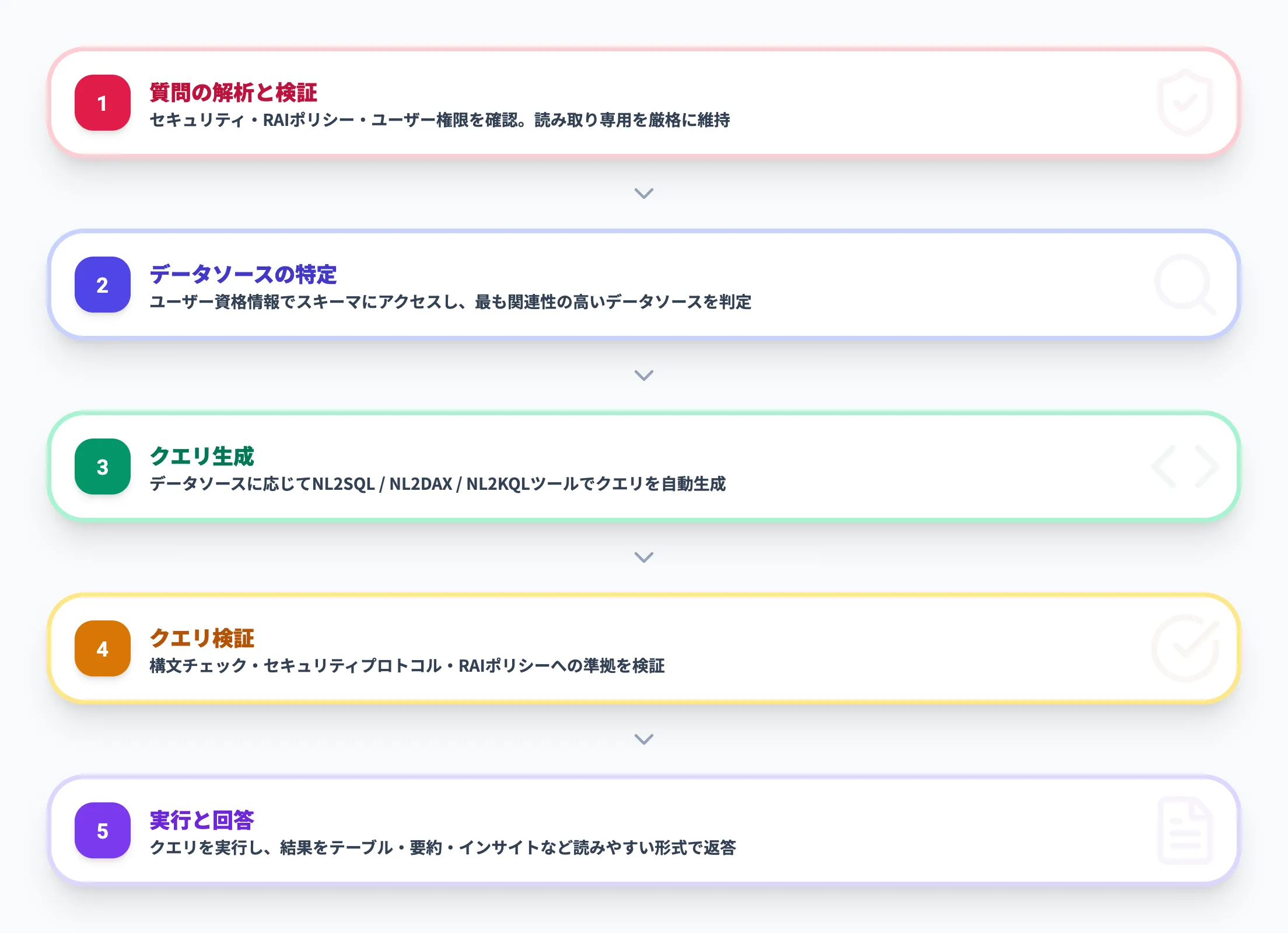Expand the chevron below 質問の解析と検証
This screenshot has width=1288, height=933.
(x=644, y=194)
